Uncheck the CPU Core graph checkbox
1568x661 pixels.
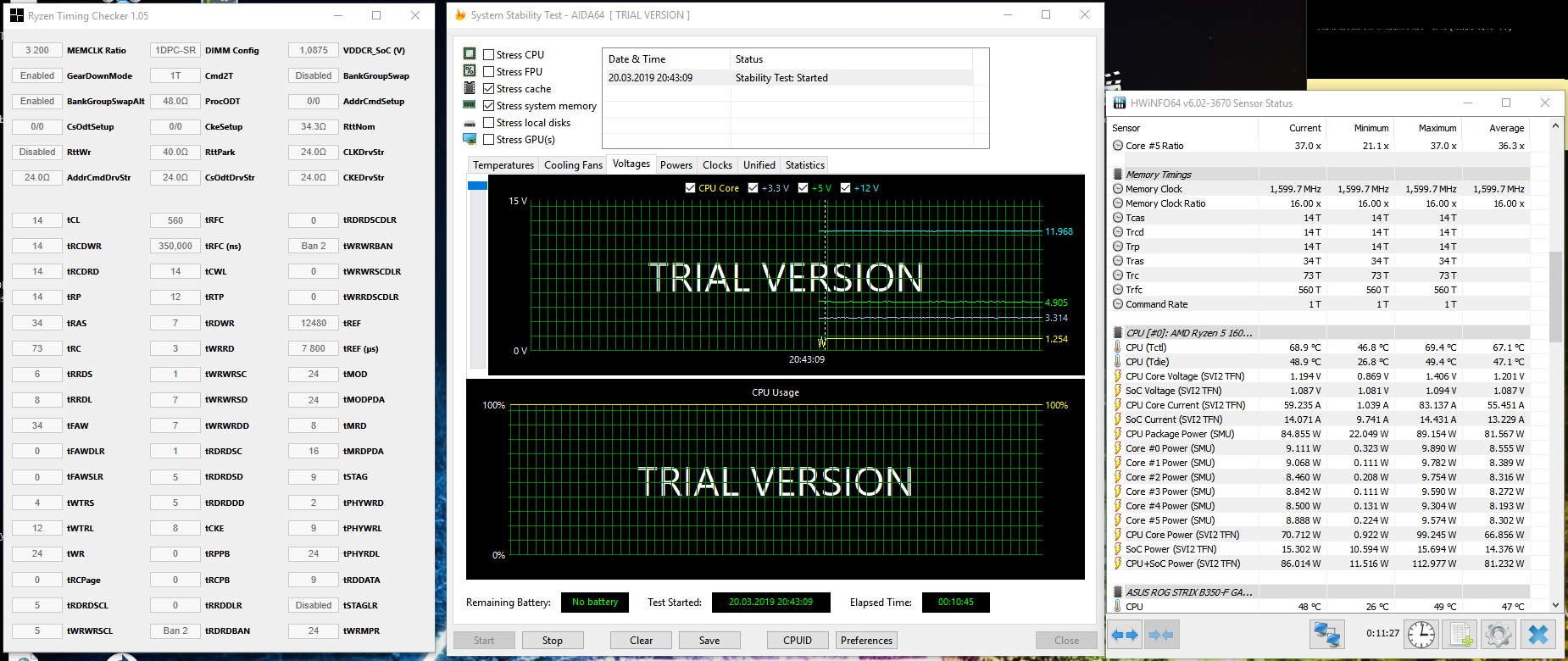click(690, 188)
